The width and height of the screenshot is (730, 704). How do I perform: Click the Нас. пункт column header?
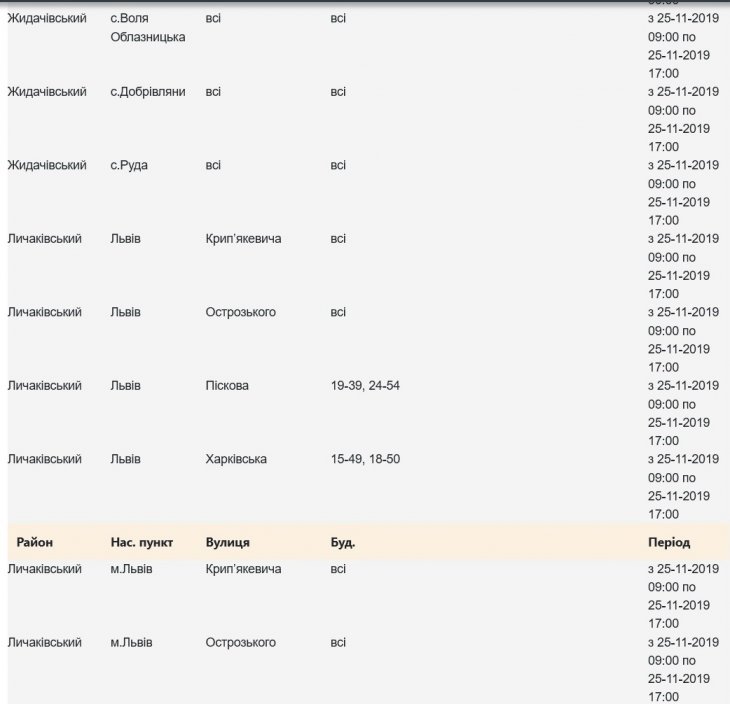click(x=141, y=542)
